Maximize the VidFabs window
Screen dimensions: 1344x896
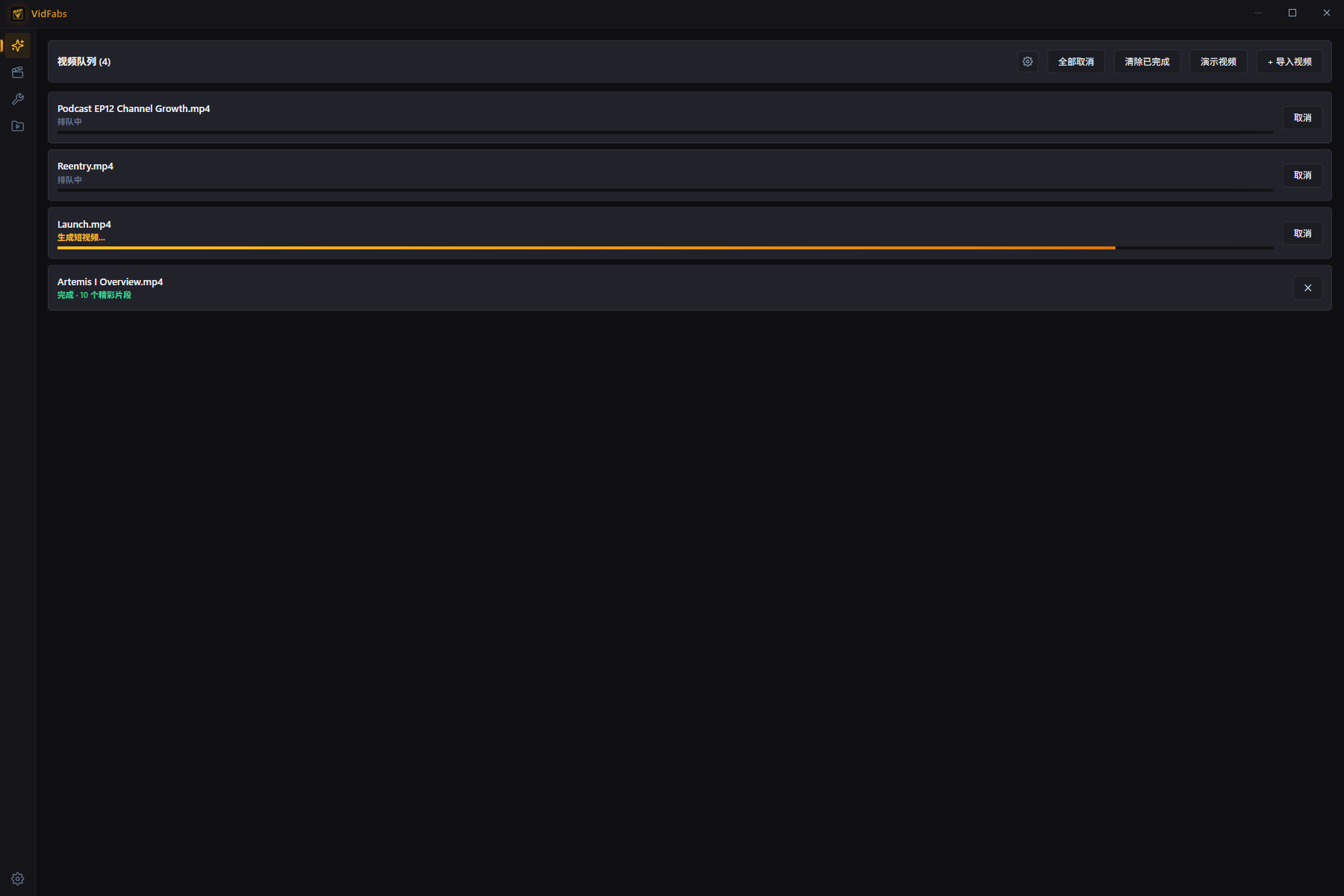[x=1292, y=13]
